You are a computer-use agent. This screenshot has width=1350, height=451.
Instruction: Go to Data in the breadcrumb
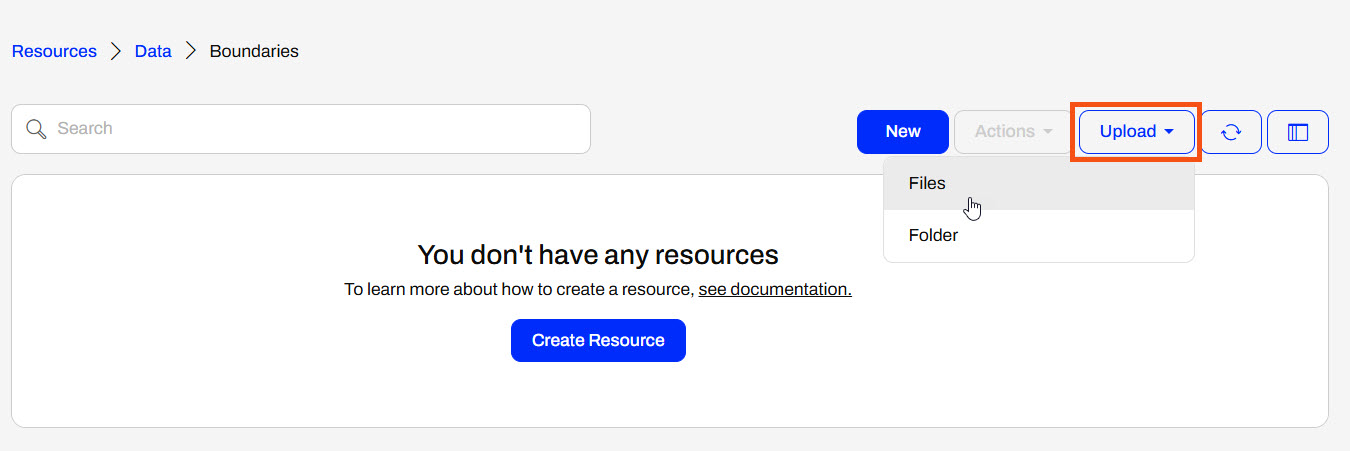pos(153,51)
